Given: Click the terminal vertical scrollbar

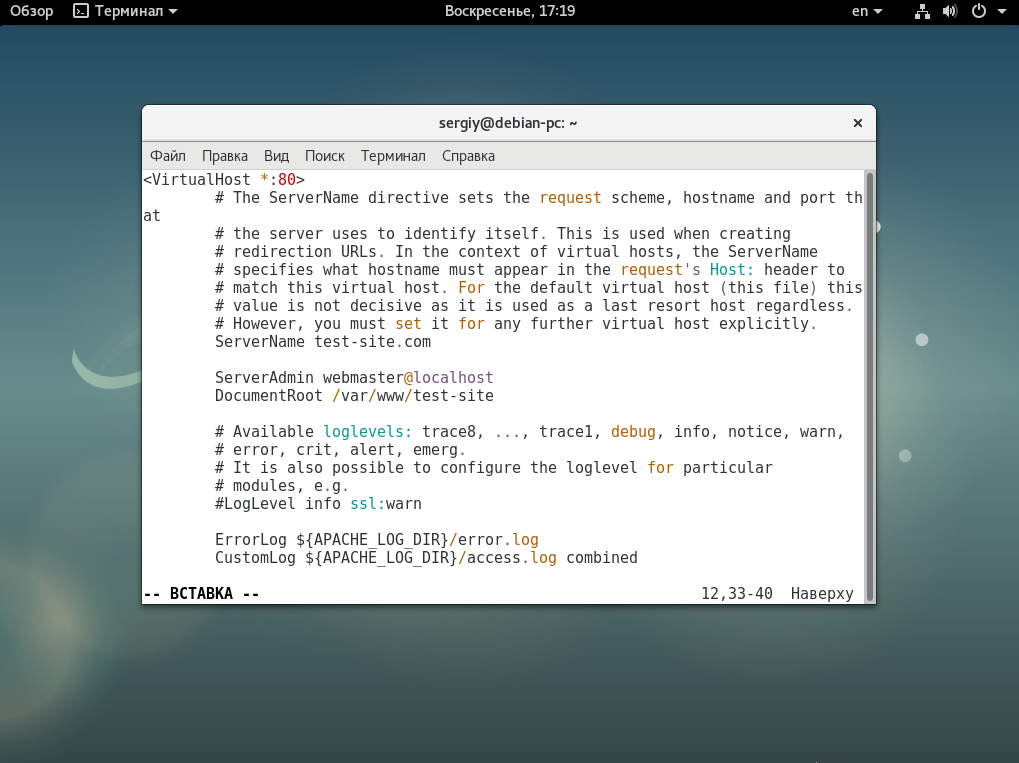Looking at the screenshot, I should [x=869, y=385].
